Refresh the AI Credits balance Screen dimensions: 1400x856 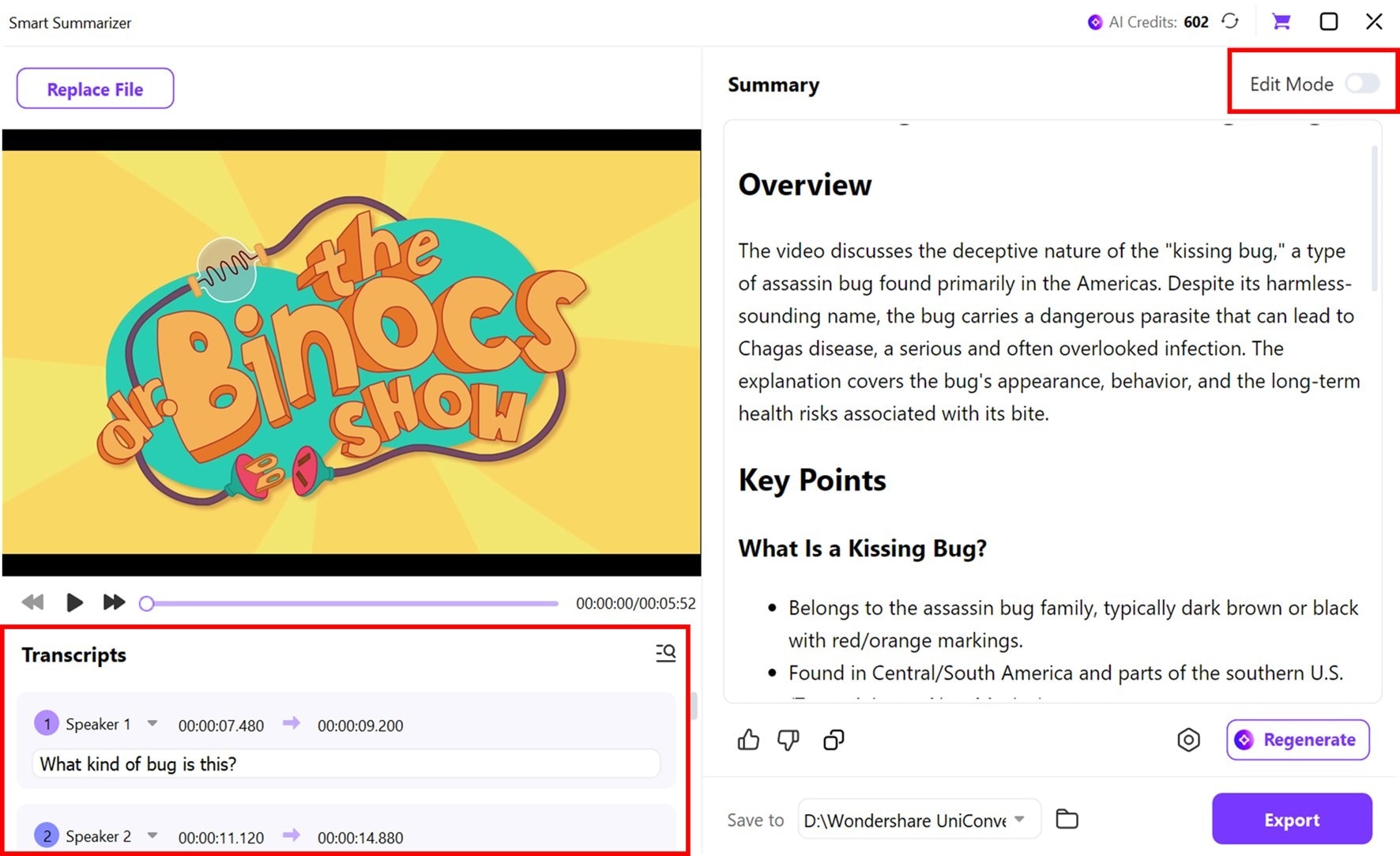[1230, 21]
